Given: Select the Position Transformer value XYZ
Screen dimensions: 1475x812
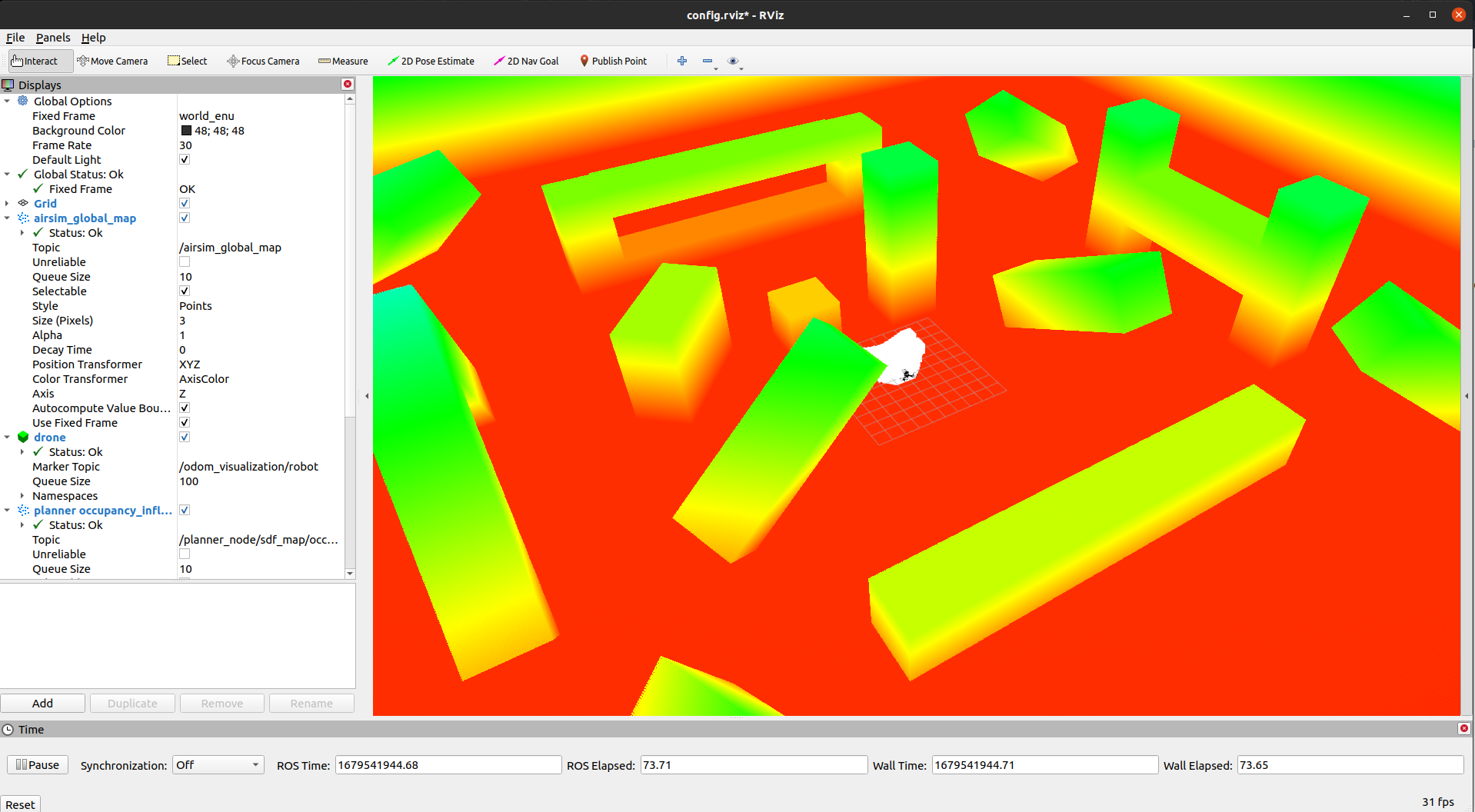Looking at the screenshot, I should pyautogui.click(x=189, y=364).
